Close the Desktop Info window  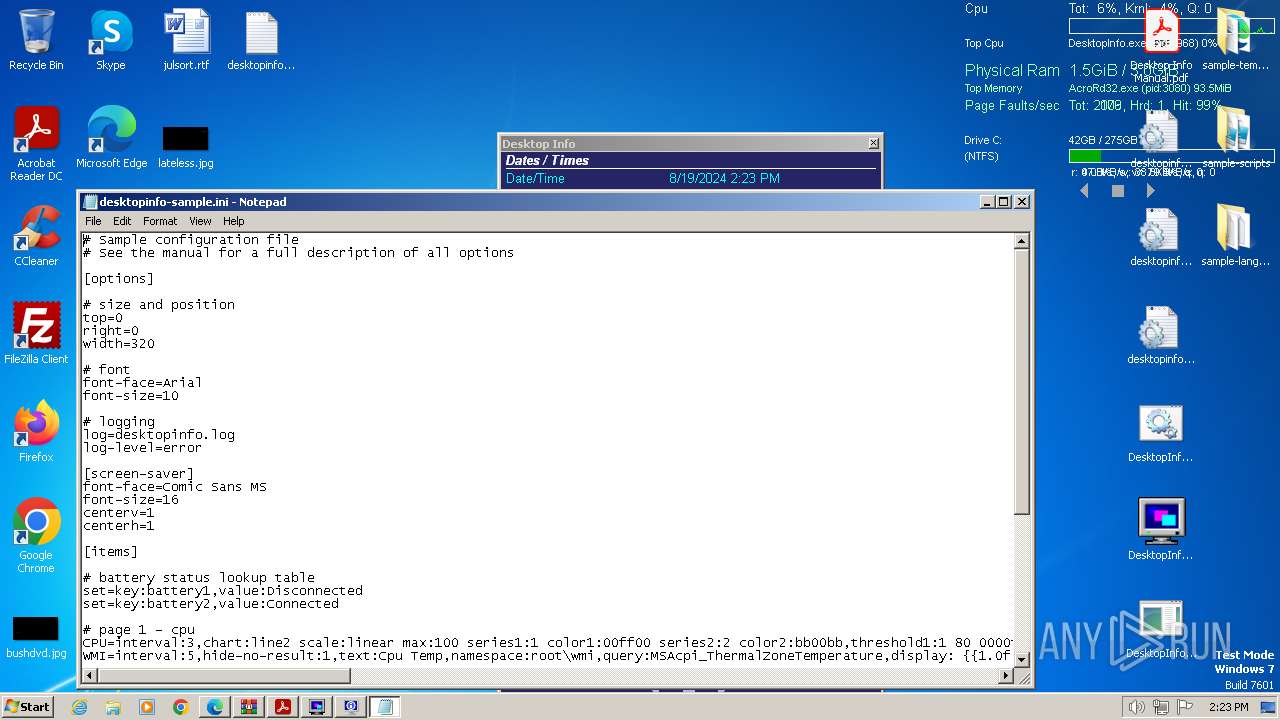click(873, 144)
